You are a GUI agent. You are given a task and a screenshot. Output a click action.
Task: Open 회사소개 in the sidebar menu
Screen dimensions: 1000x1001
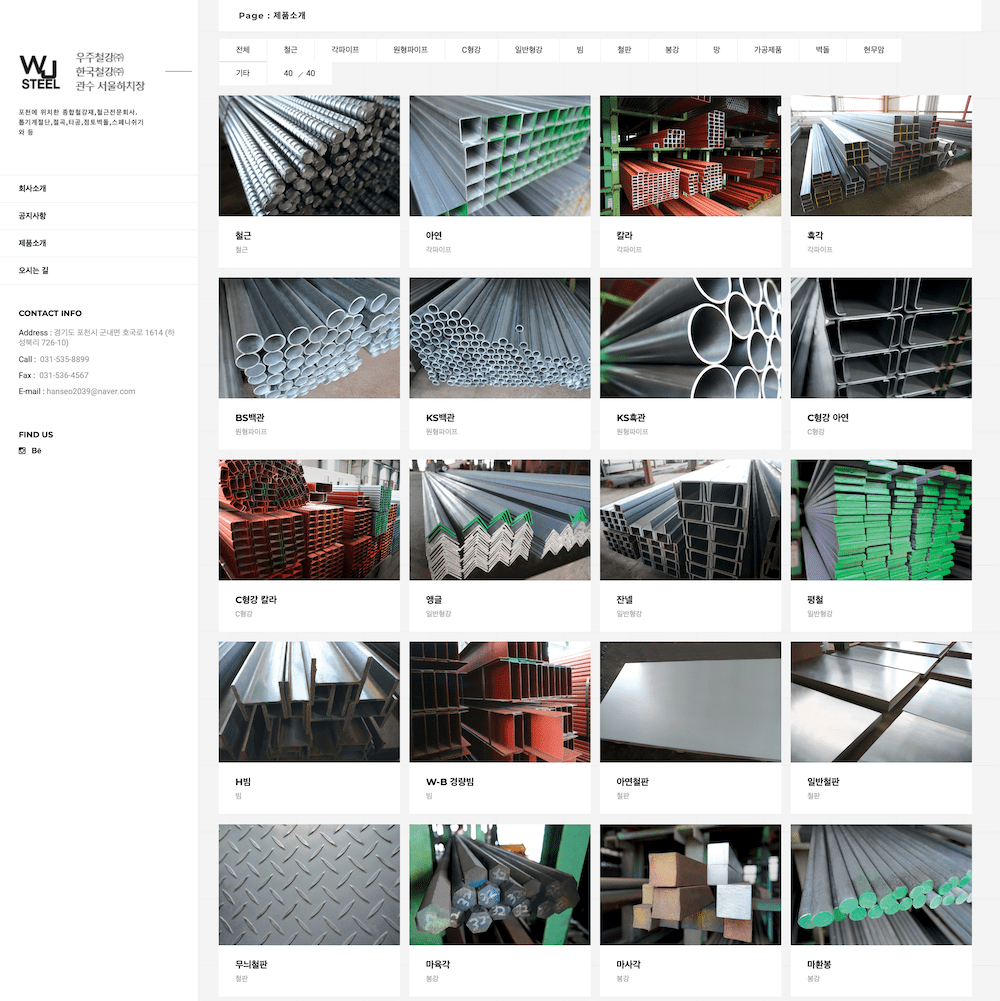(x=33, y=189)
